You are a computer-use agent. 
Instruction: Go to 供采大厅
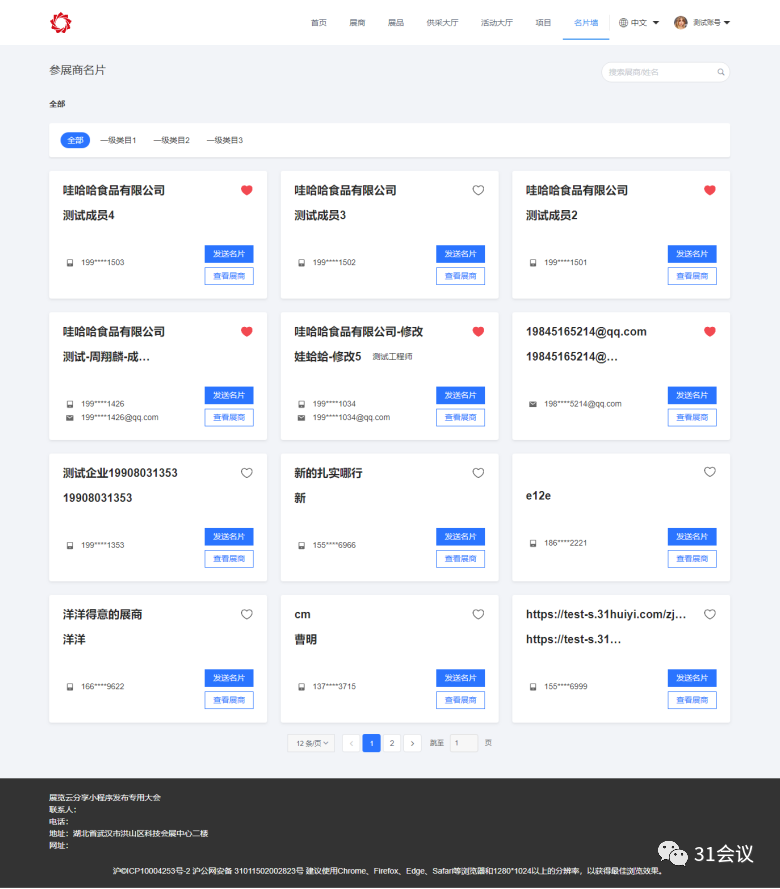click(442, 23)
